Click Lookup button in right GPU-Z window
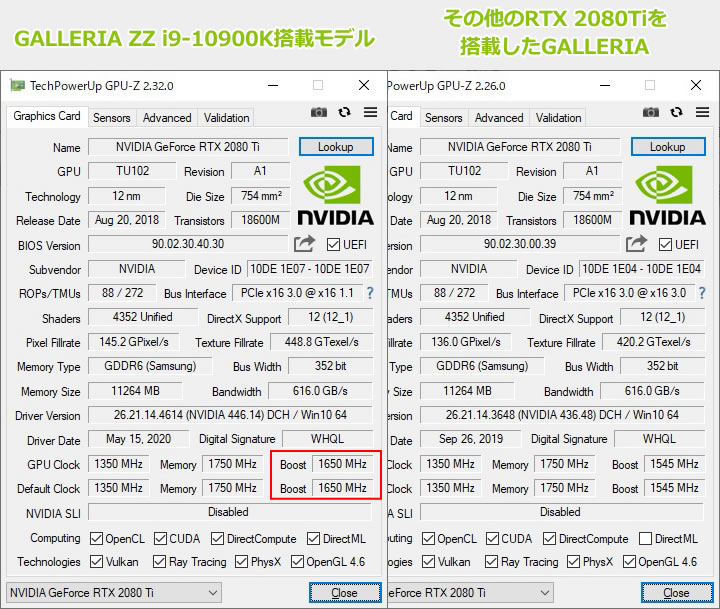720x609 pixels. pos(668,147)
